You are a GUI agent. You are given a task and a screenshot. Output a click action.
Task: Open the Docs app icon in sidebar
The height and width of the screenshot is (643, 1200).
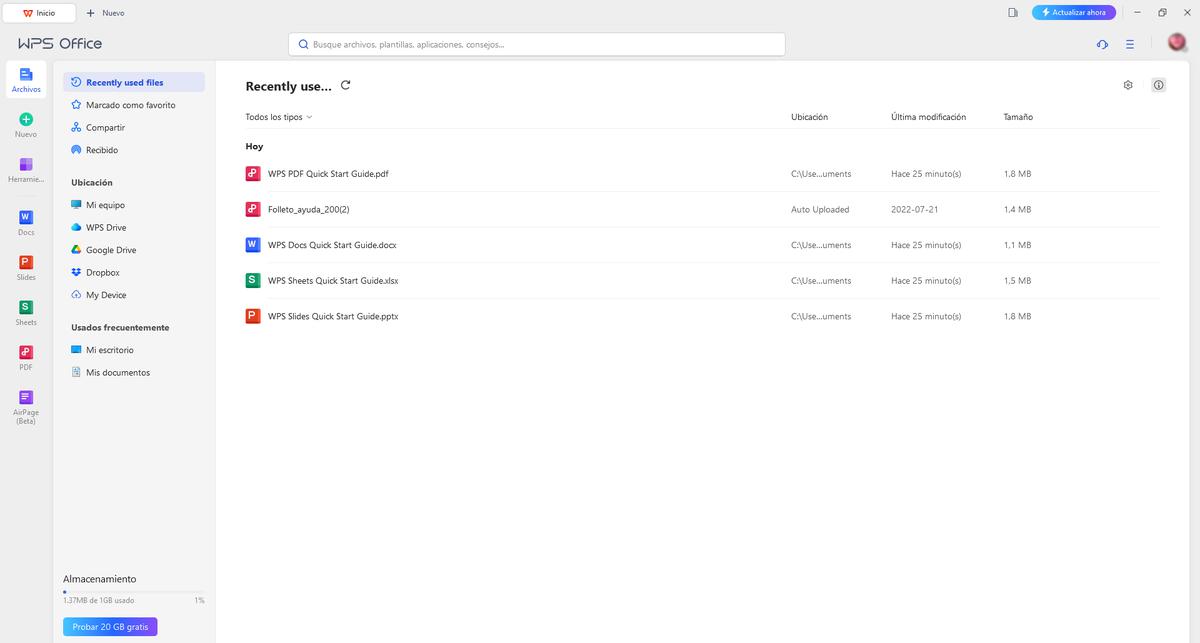(26, 218)
